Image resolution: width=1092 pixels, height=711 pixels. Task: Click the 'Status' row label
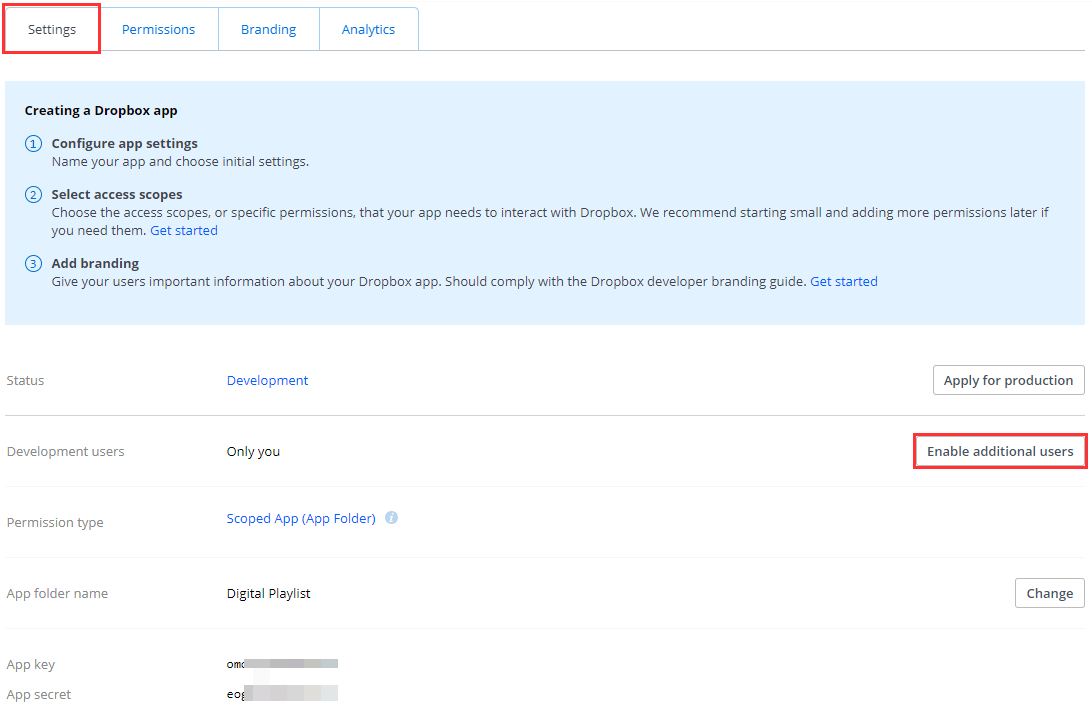[25, 380]
